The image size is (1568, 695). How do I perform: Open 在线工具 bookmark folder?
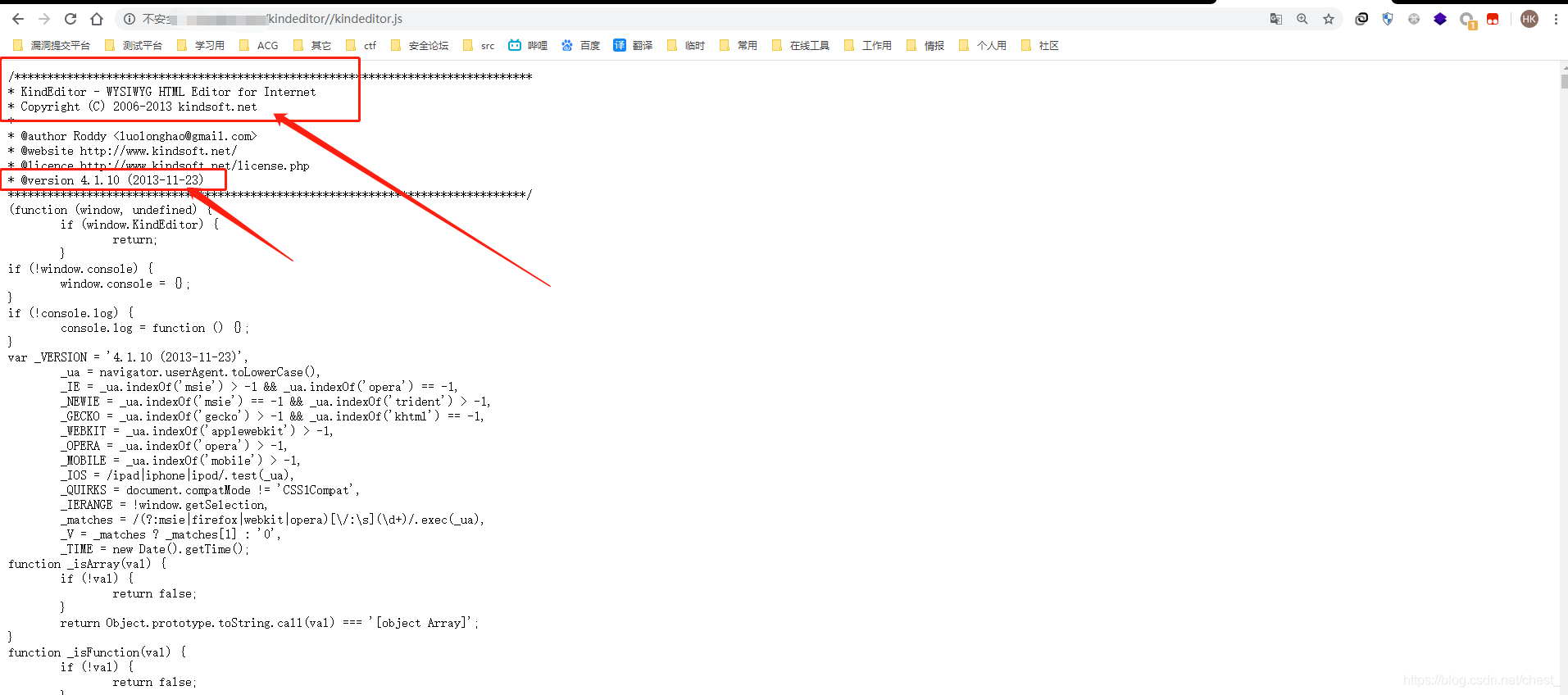pyautogui.click(x=801, y=45)
